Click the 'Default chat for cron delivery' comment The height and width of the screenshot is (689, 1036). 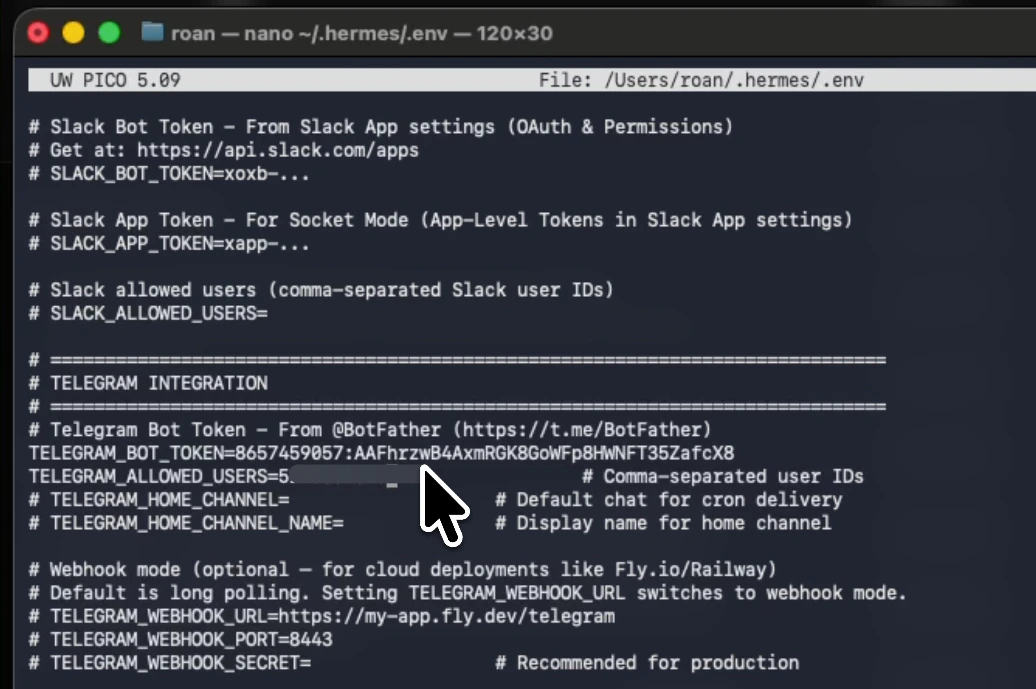679,500
